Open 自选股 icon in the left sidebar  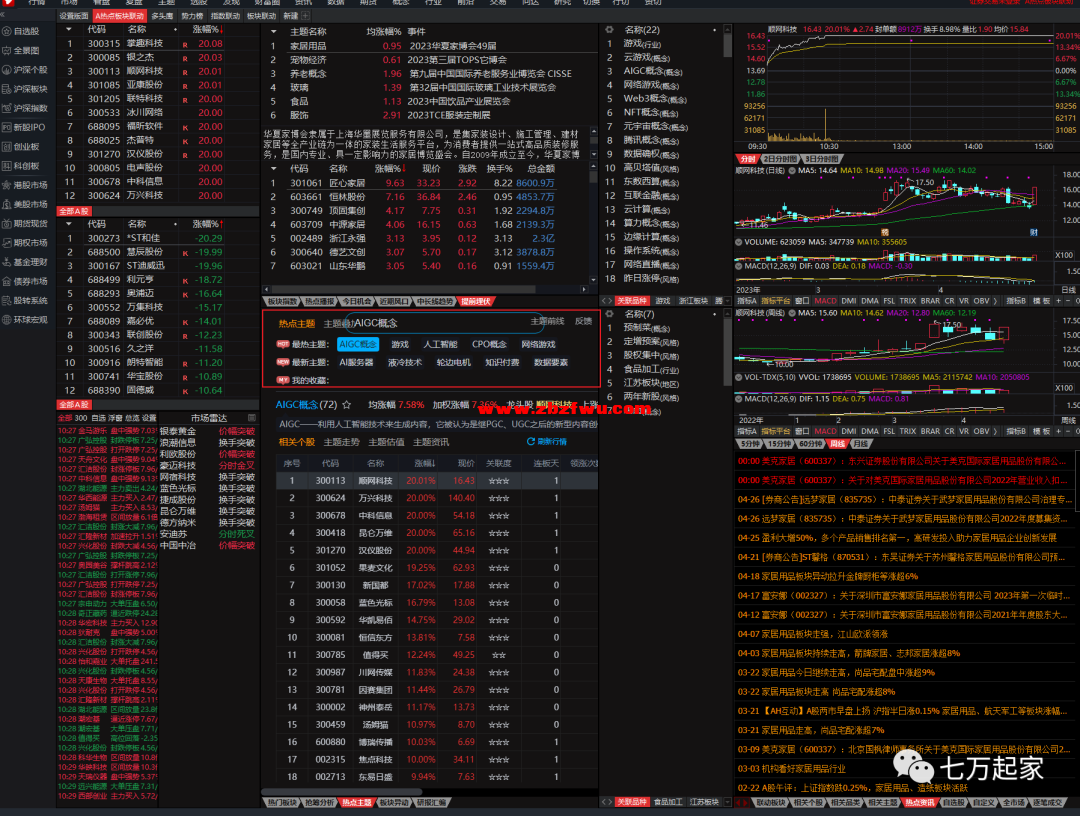pos(7,31)
